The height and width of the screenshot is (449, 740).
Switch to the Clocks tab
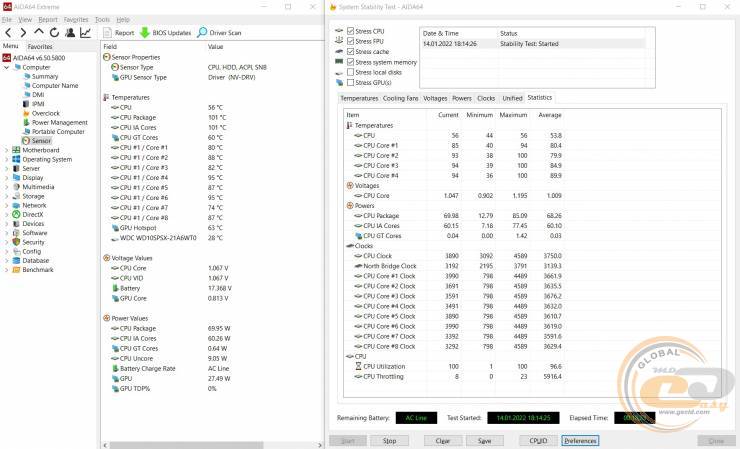(x=486, y=98)
